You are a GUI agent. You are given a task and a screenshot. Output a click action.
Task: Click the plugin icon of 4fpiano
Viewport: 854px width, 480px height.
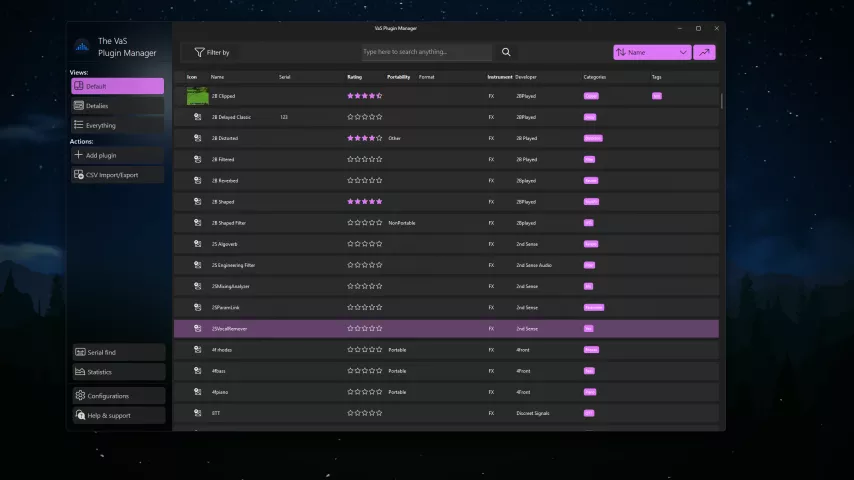point(198,392)
